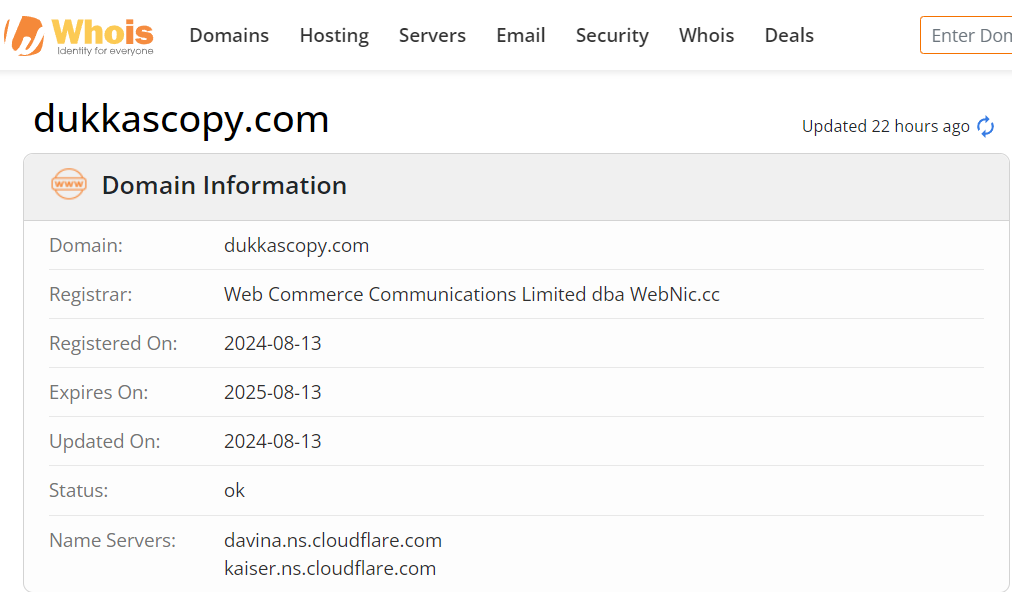Click the Registered On date value

pyautogui.click(x=272, y=343)
